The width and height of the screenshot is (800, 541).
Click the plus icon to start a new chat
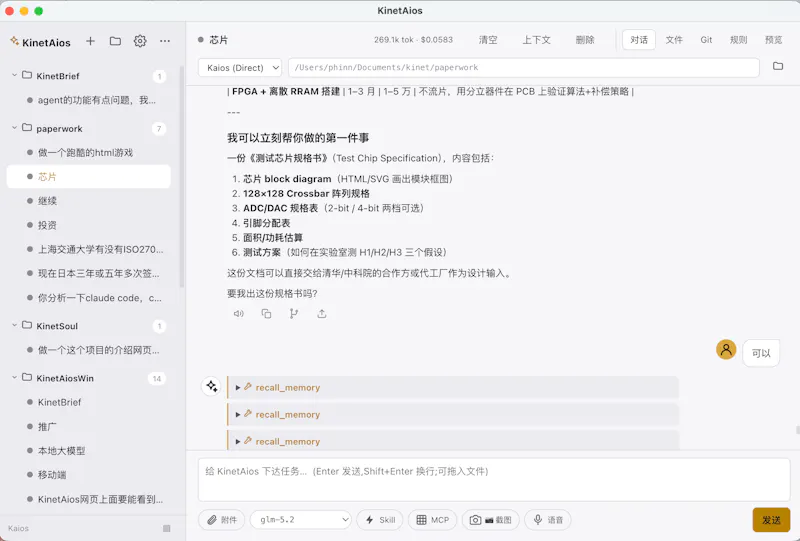90,41
